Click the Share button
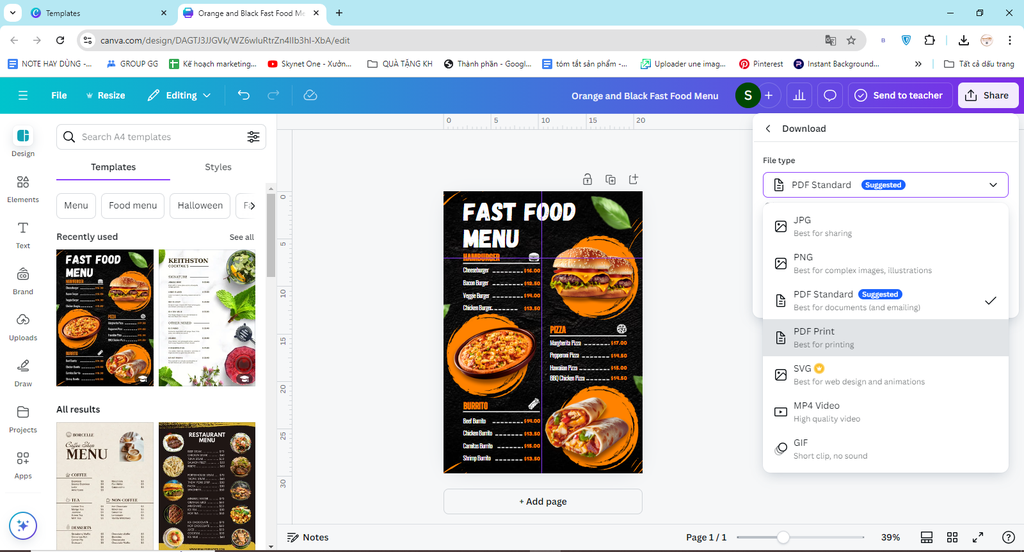This screenshot has height=552, width=1024. coord(987,95)
